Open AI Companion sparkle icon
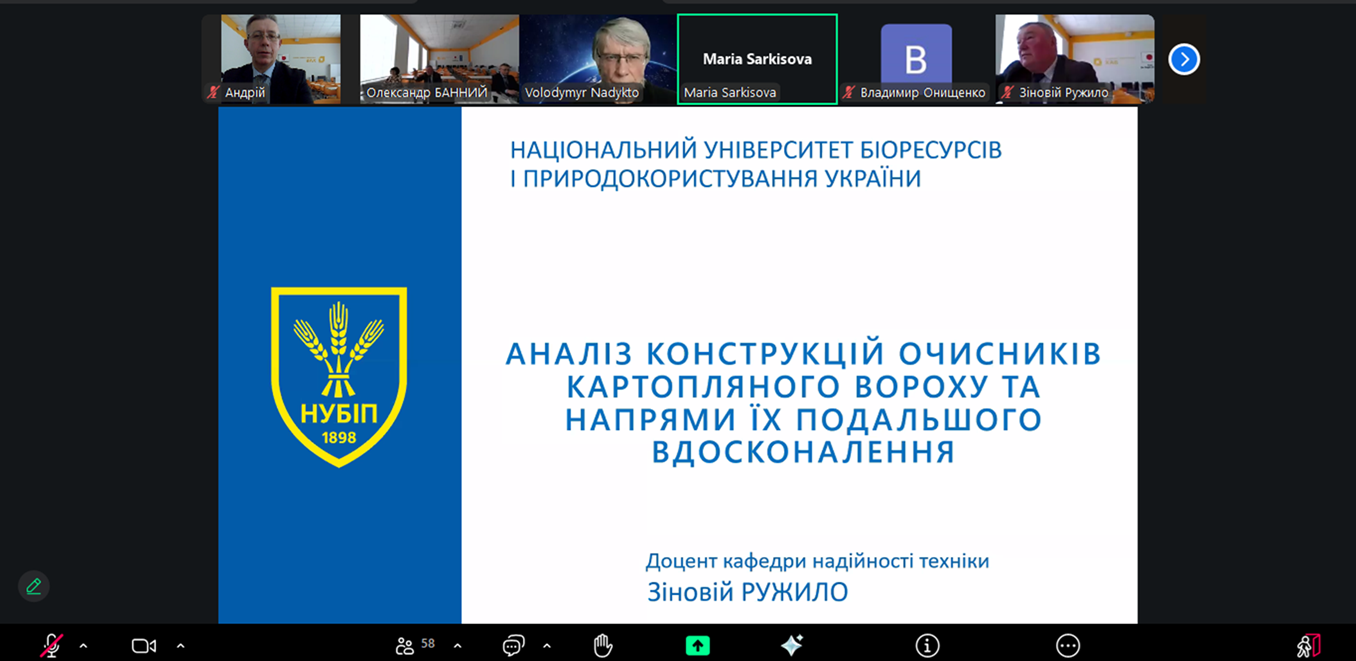This screenshot has height=661, width=1356. (x=791, y=646)
